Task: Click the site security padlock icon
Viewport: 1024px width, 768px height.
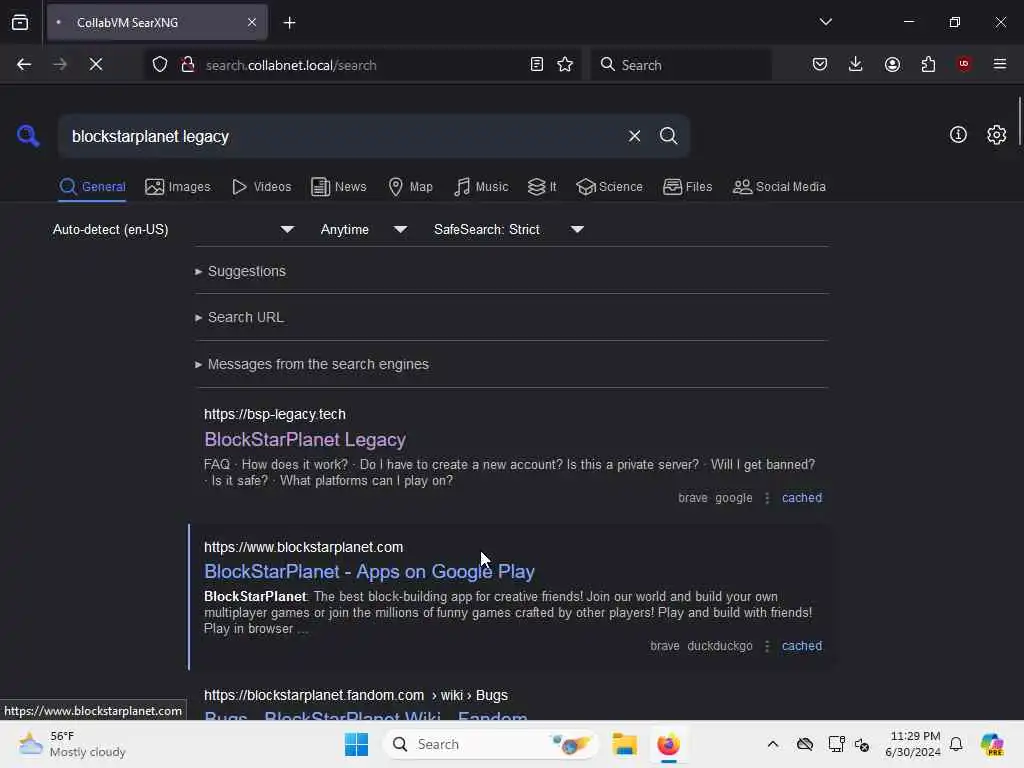Action: pos(188,64)
